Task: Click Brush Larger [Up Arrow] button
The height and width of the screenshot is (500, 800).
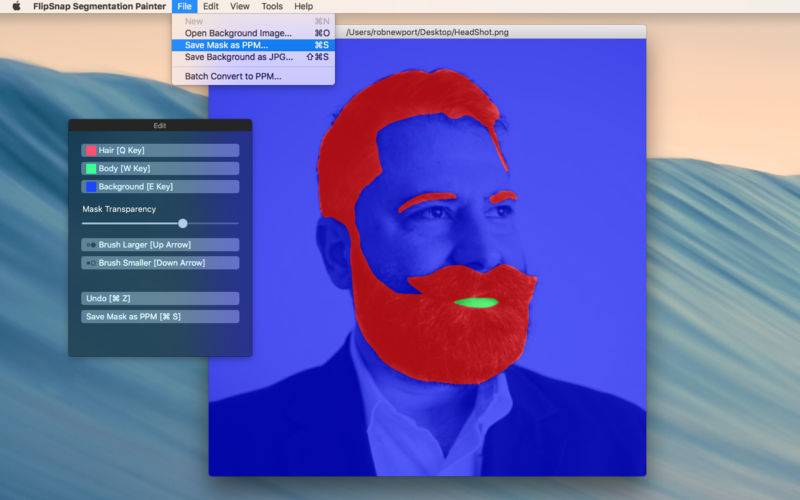Action: pyautogui.click(x=160, y=245)
